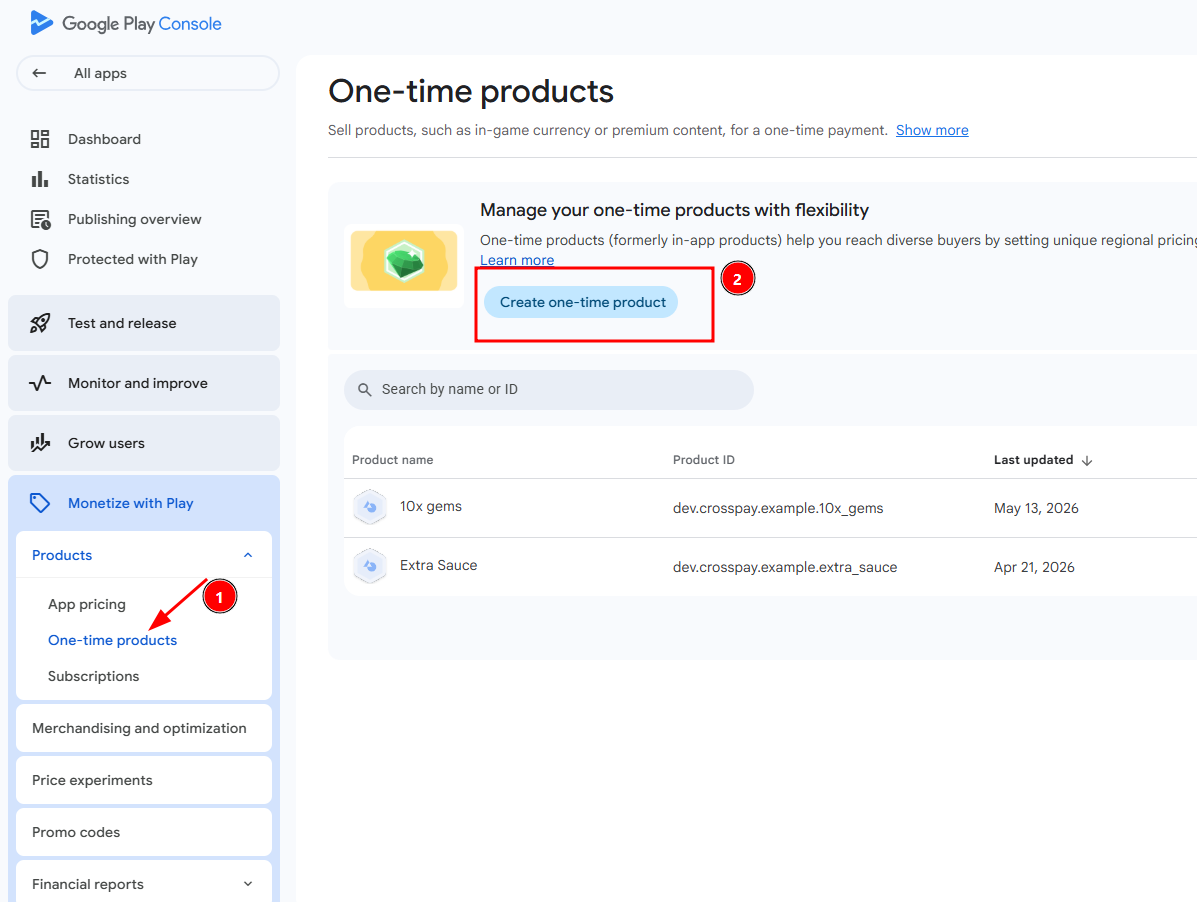Viewport: 1197px width, 902px height.
Task: Expand the Financial reports chevron
Action: 248,884
